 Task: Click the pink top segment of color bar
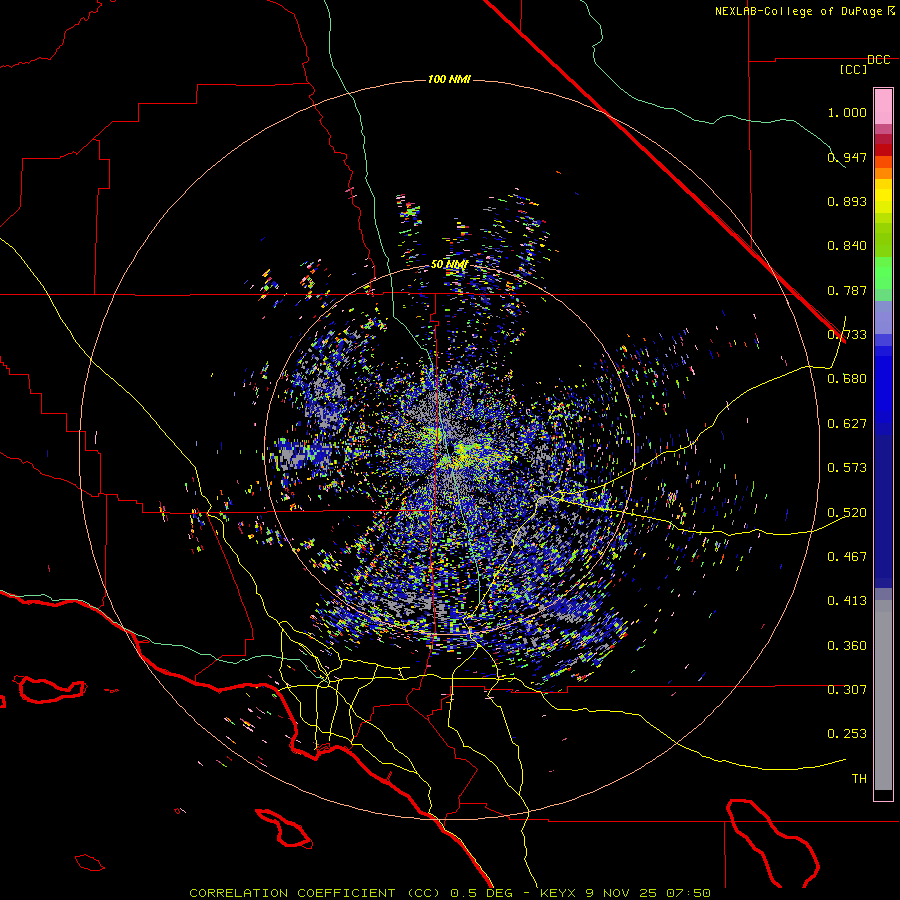coord(883,106)
